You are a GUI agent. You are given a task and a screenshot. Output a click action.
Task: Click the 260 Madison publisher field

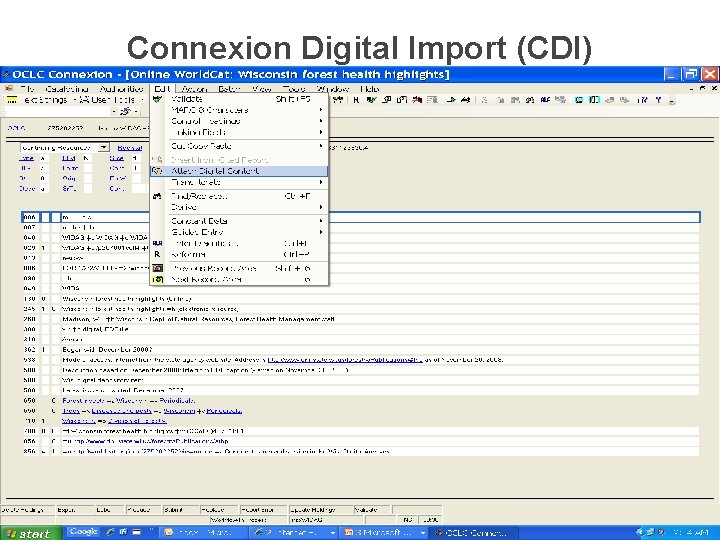click(380, 319)
